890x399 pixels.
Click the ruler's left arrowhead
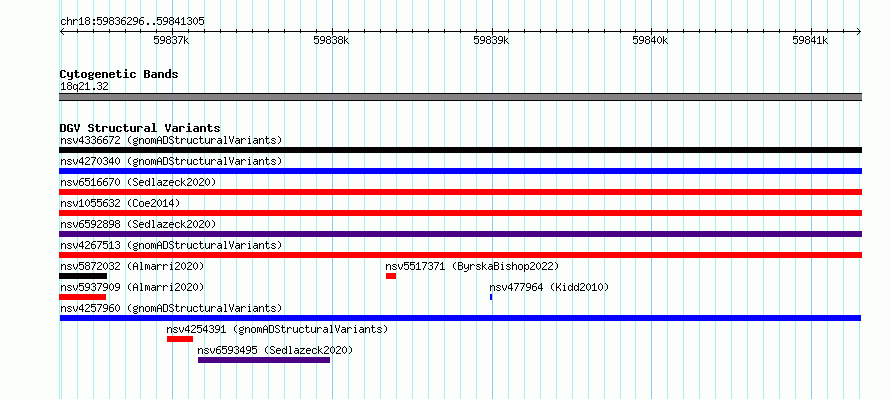[62, 31]
